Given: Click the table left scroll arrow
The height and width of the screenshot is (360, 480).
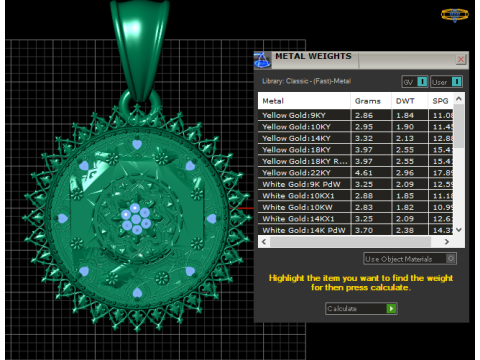Looking at the screenshot, I should click(x=264, y=242).
